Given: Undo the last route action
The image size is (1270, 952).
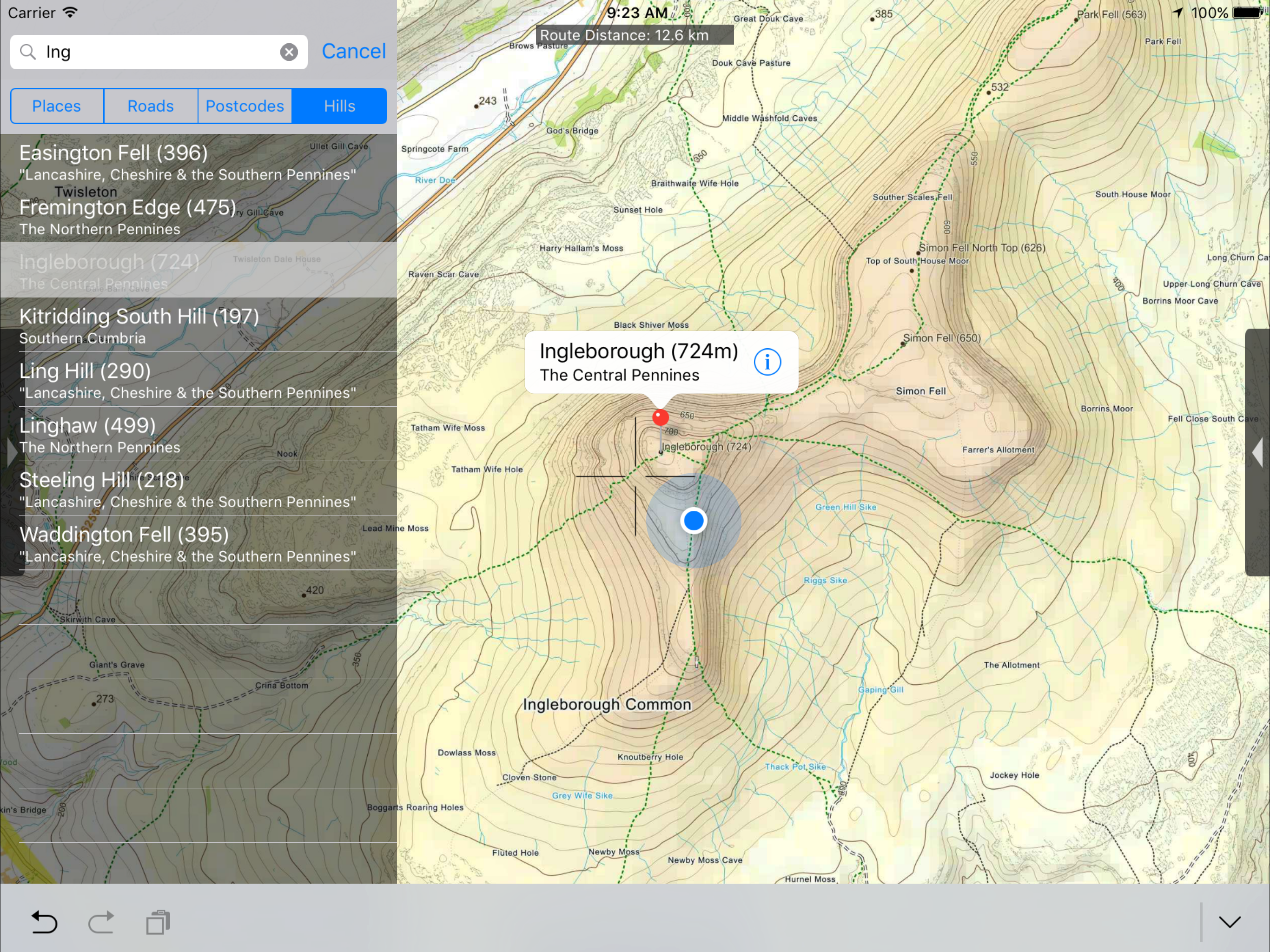Looking at the screenshot, I should click(44, 922).
